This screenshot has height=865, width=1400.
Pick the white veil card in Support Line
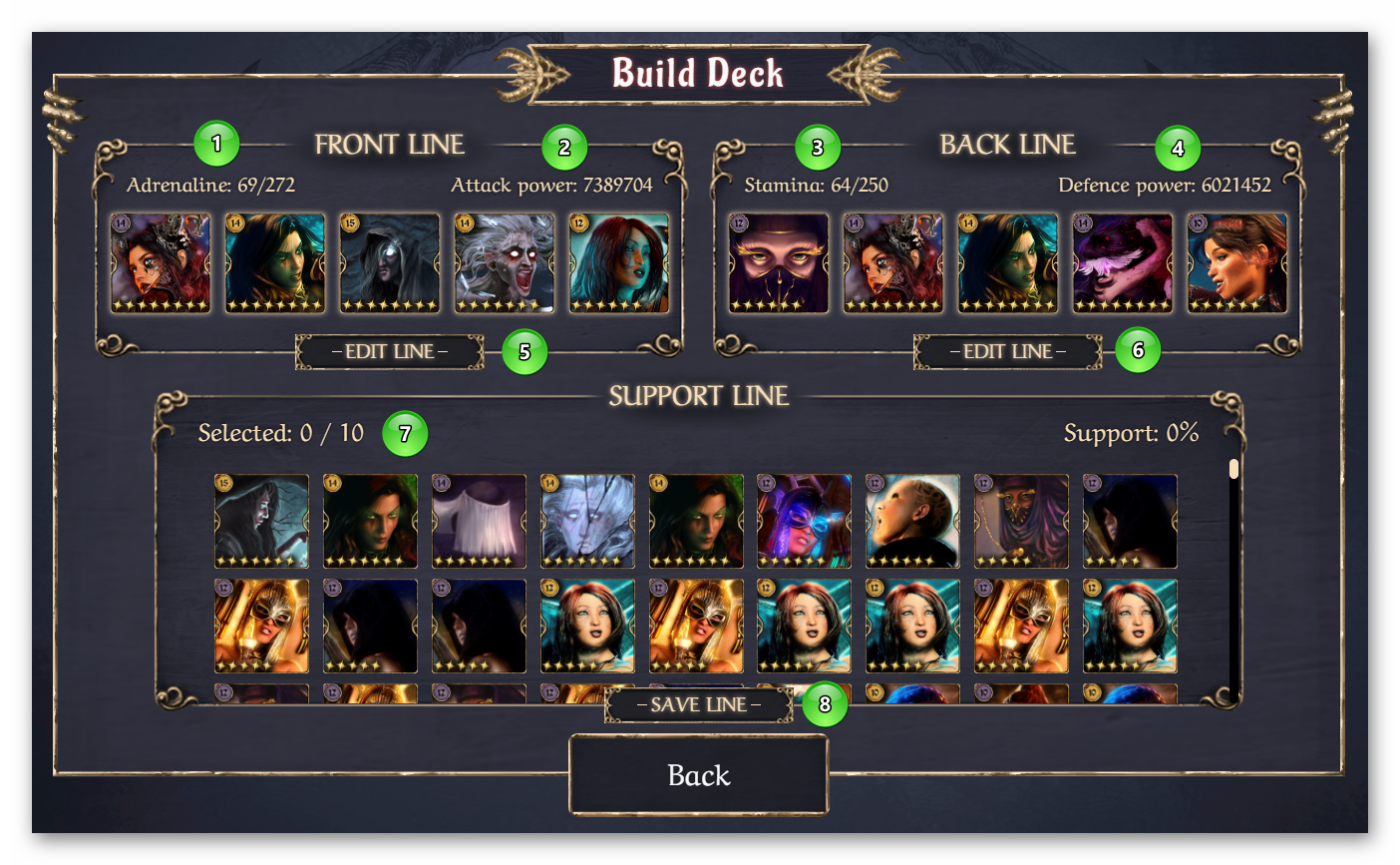pos(479,521)
